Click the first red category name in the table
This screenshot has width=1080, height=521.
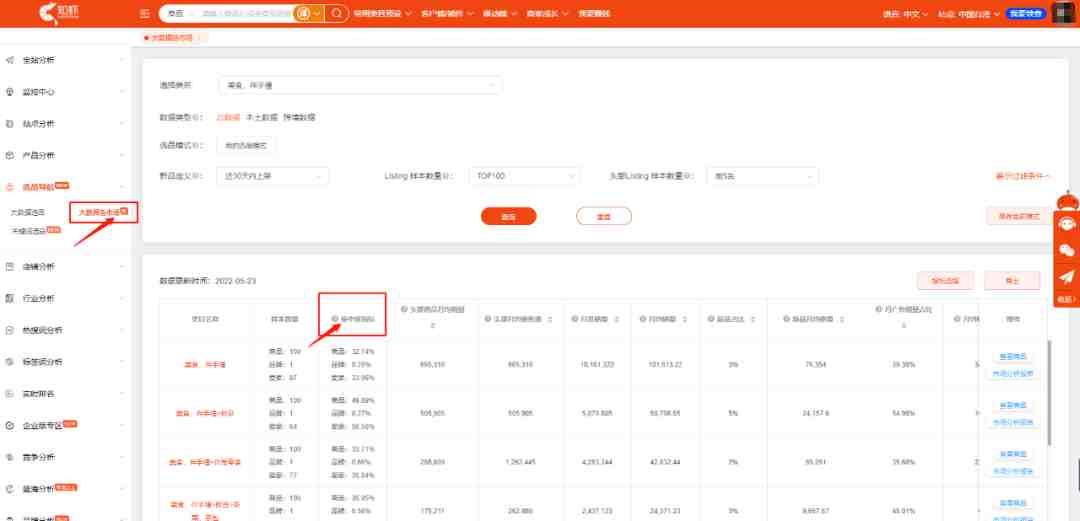click(205, 365)
